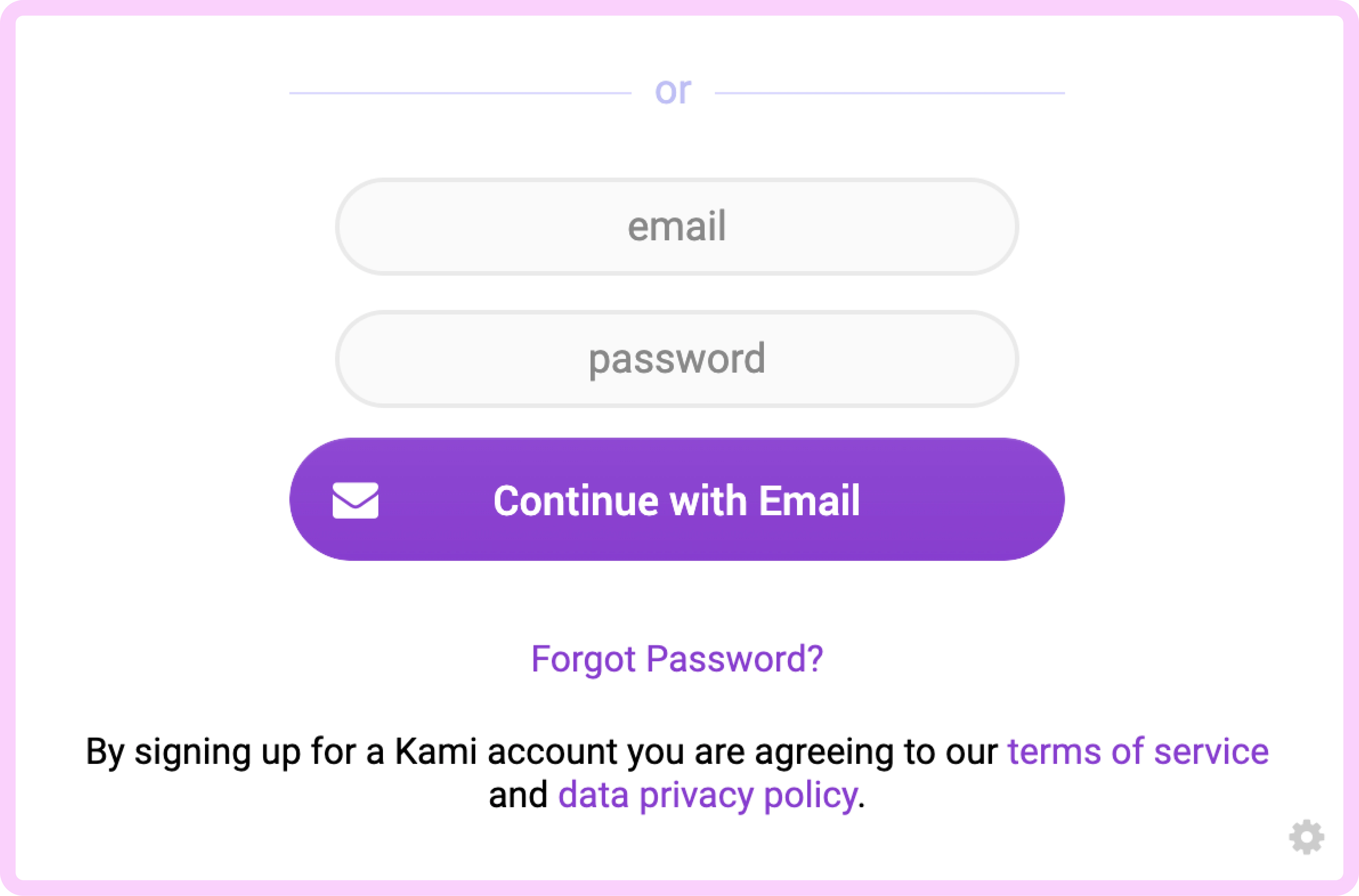Viewport: 1359px width, 896px height.
Task: Click inside the password placeholder box
Action: point(677,359)
